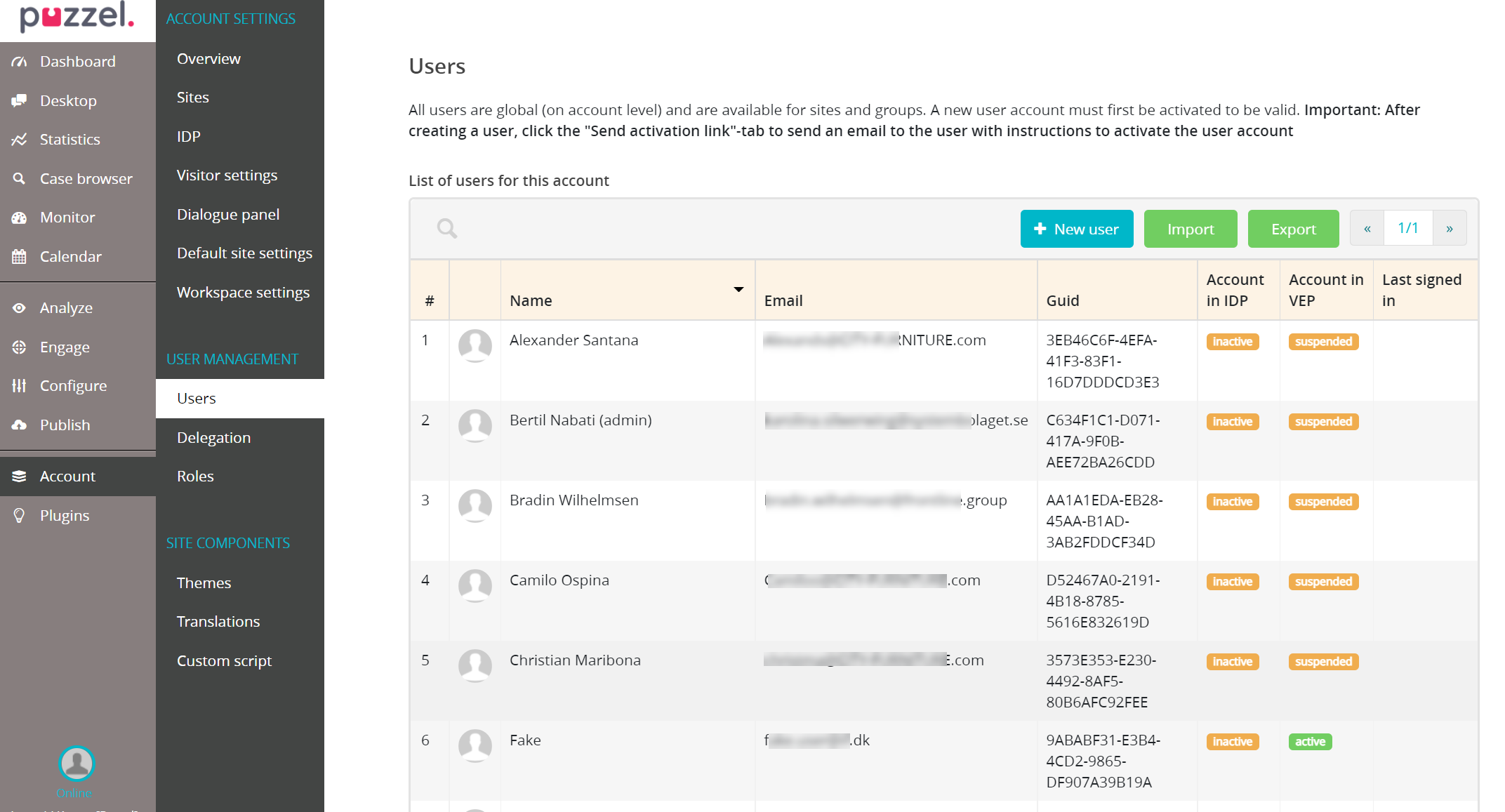Click the green Export button
Viewport: 1505px width, 812px height.
click(x=1293, y=229)
